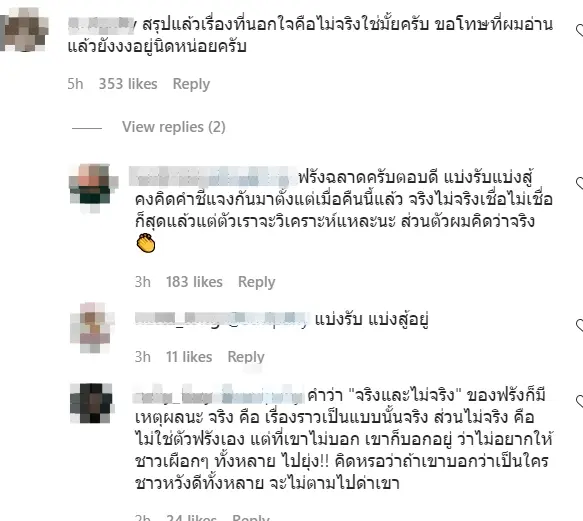The height and width of the screenshot is (521, 583).
Task: Reply to the comment with 353 likes
Action: point(191,84)
